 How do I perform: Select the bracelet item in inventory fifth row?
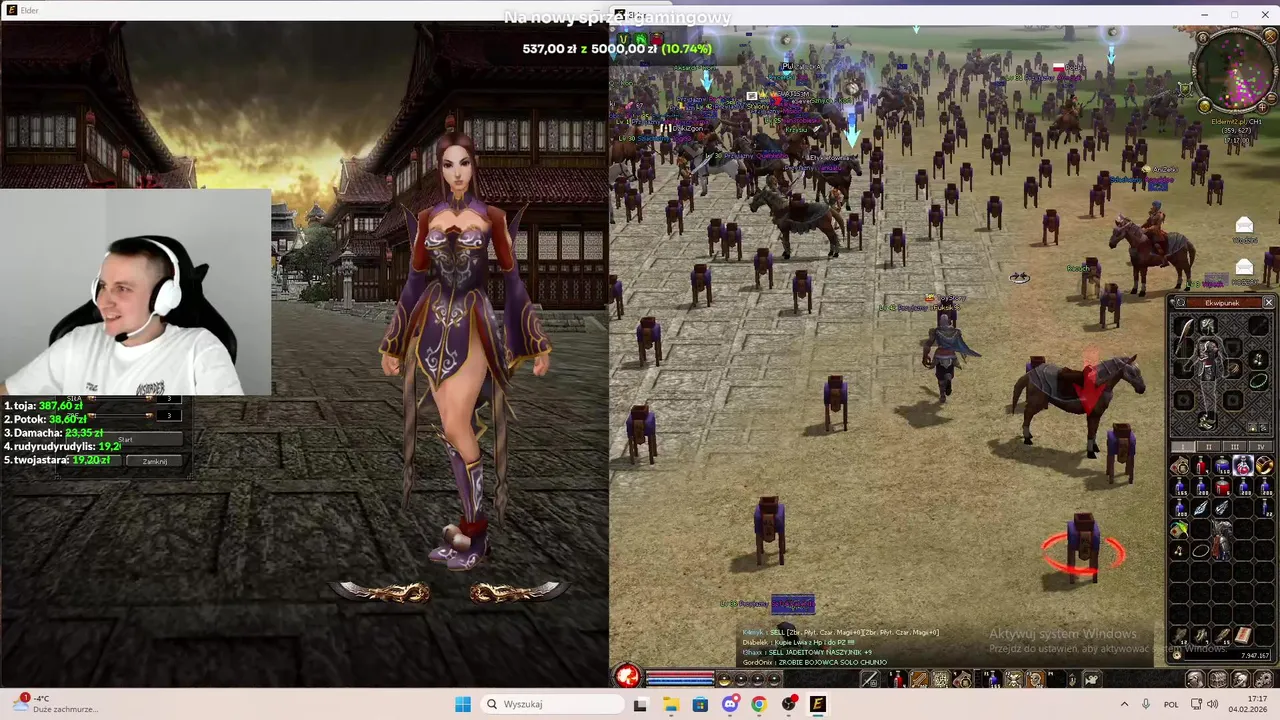pyautogui.click(x=1200, y=549)
